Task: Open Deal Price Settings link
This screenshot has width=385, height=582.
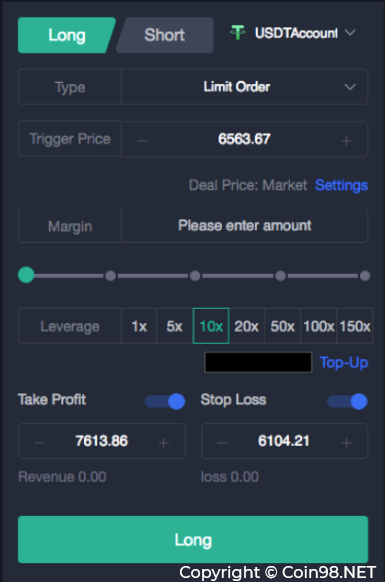Action: pyautogui.click(x=341, y=185)
